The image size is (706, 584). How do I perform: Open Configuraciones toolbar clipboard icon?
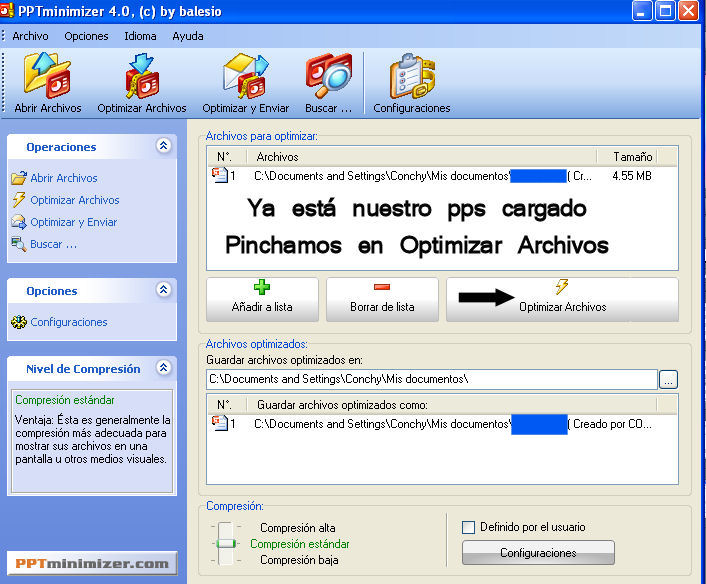click(x=412, y=76)
